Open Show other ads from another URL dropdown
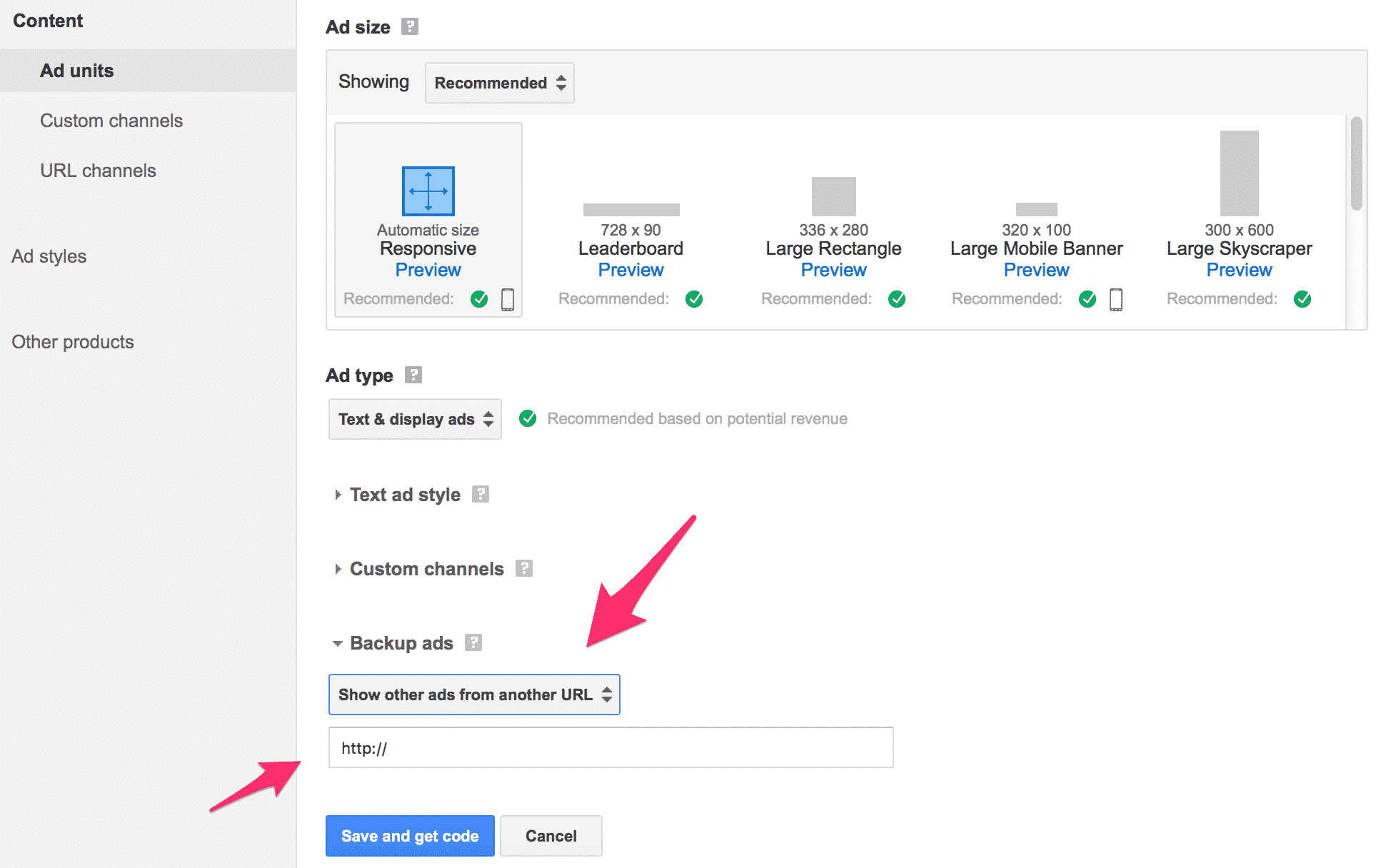 tap(474, 695)
